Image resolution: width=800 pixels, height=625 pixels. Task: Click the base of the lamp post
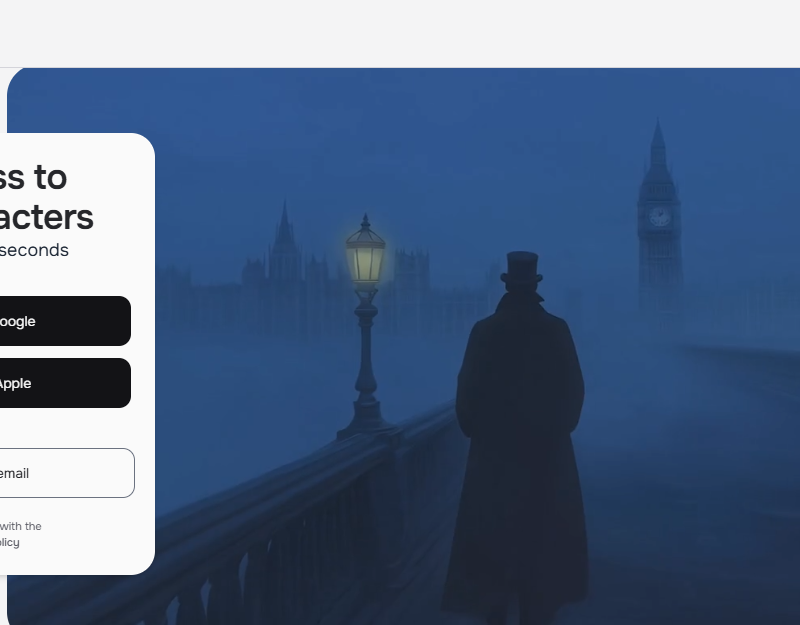click(x=366, y=421)
